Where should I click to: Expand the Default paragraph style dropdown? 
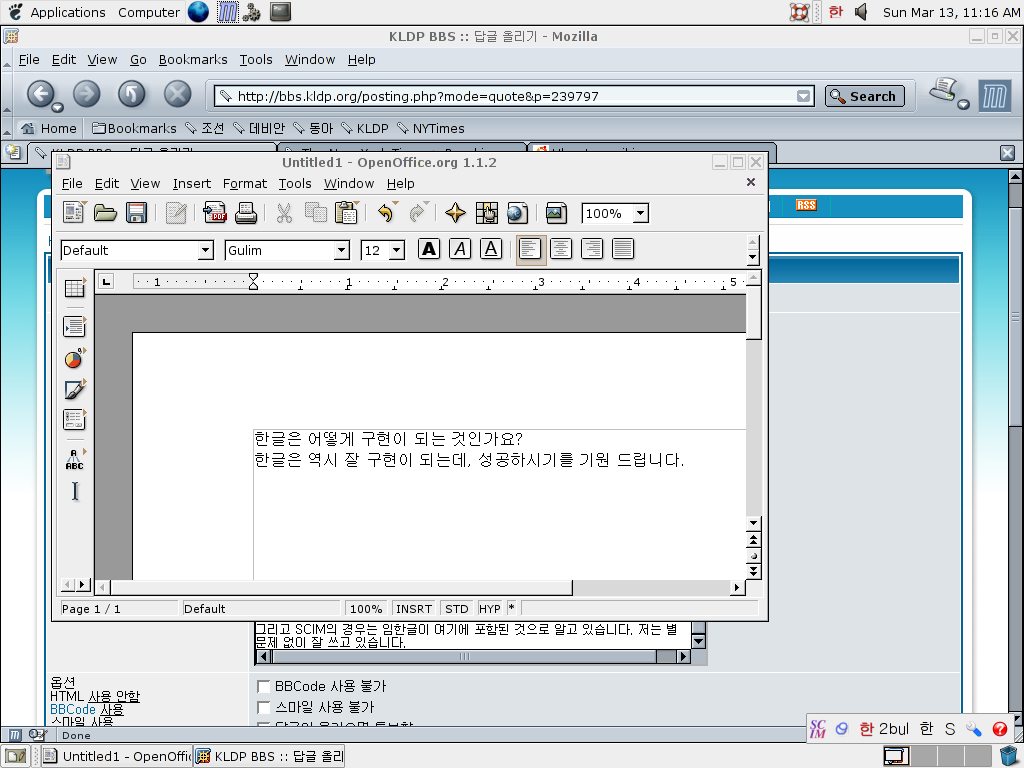coord(205,250)
